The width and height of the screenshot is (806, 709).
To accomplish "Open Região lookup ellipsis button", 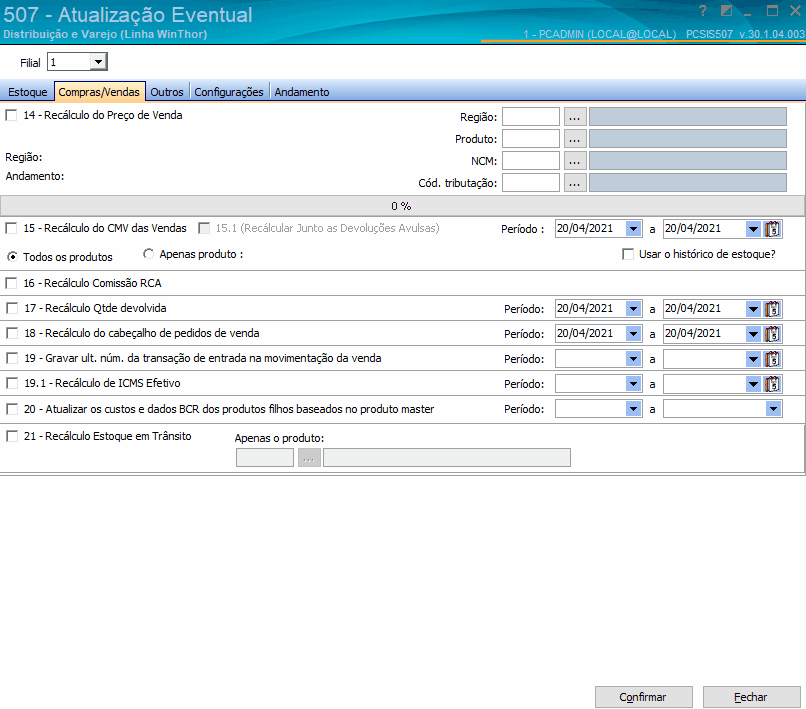I will tap(575, 117).
